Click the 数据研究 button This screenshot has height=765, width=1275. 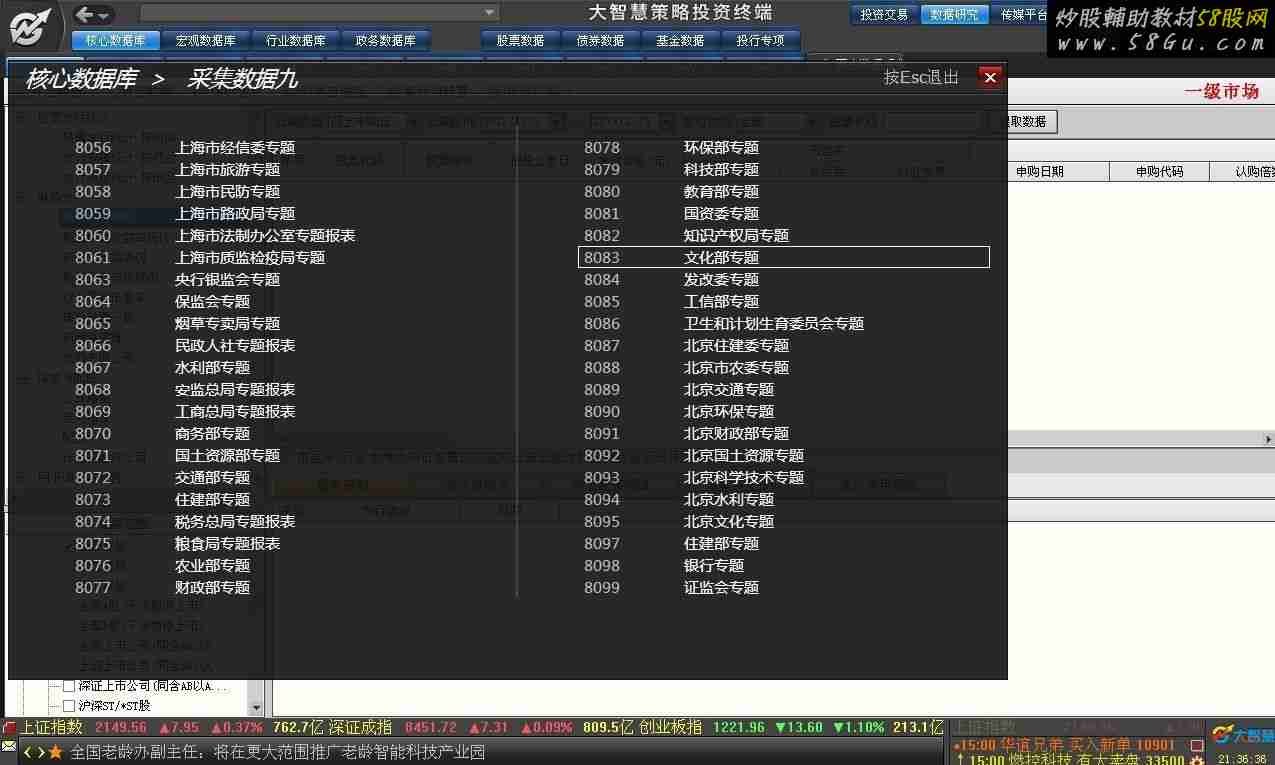point(954,14)
